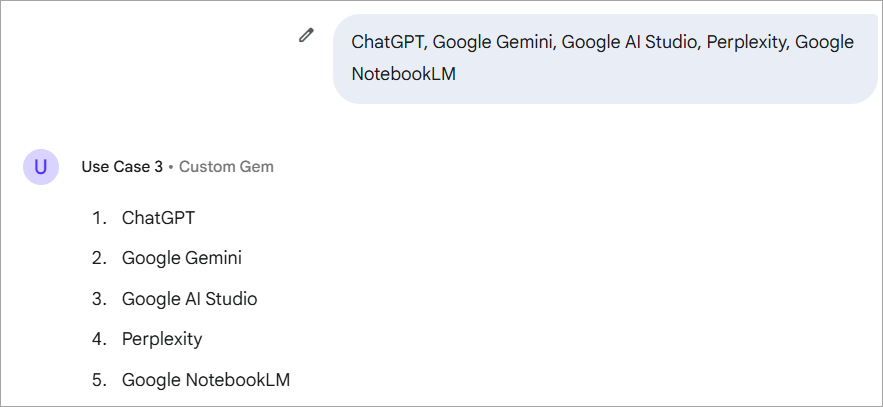Screen dimensions: 883x407
Task: Click the Custom Gem label
Action: click(x=226, y=167)
